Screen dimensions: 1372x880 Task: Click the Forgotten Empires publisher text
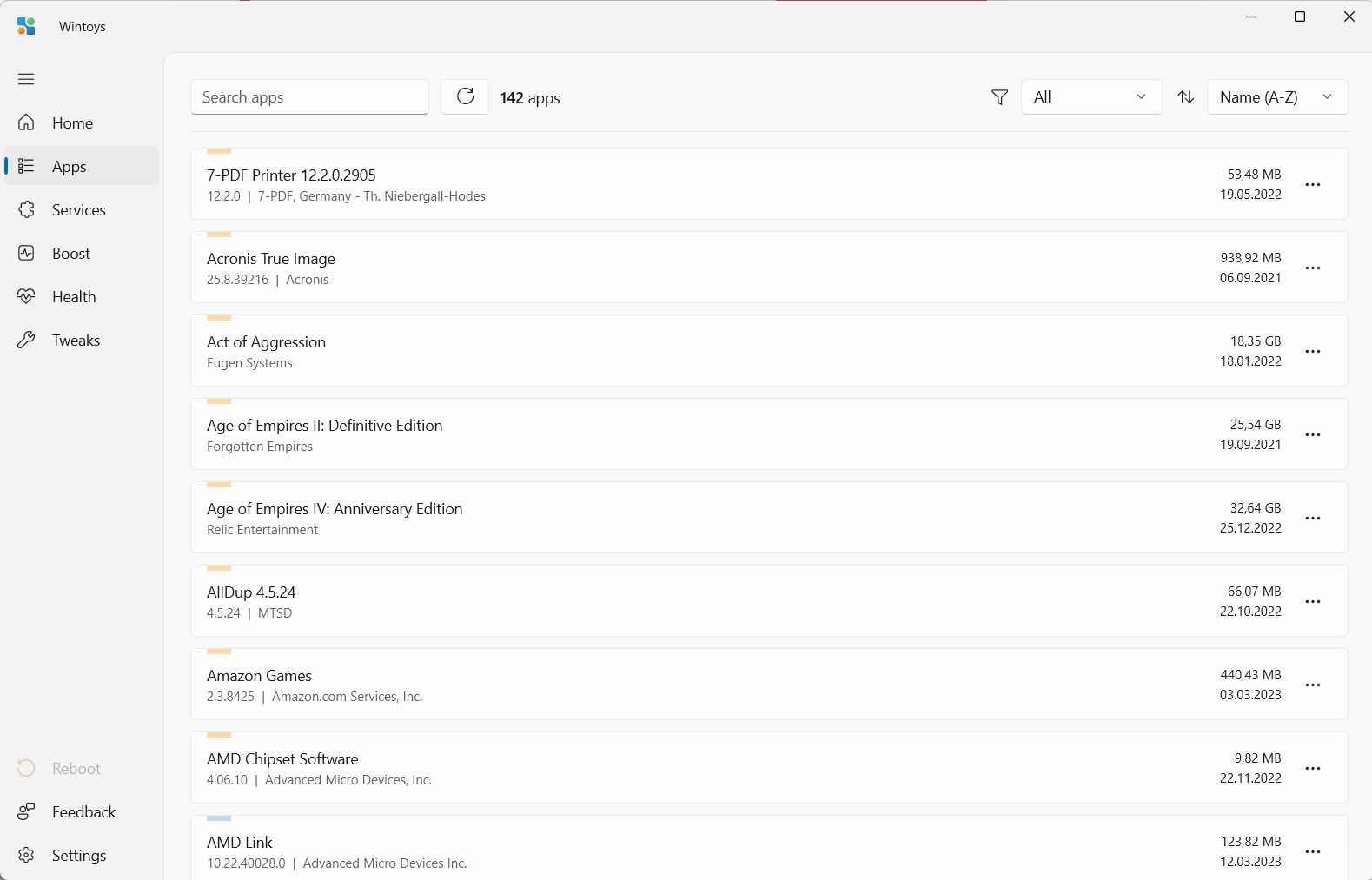click(x=260, y=447)
